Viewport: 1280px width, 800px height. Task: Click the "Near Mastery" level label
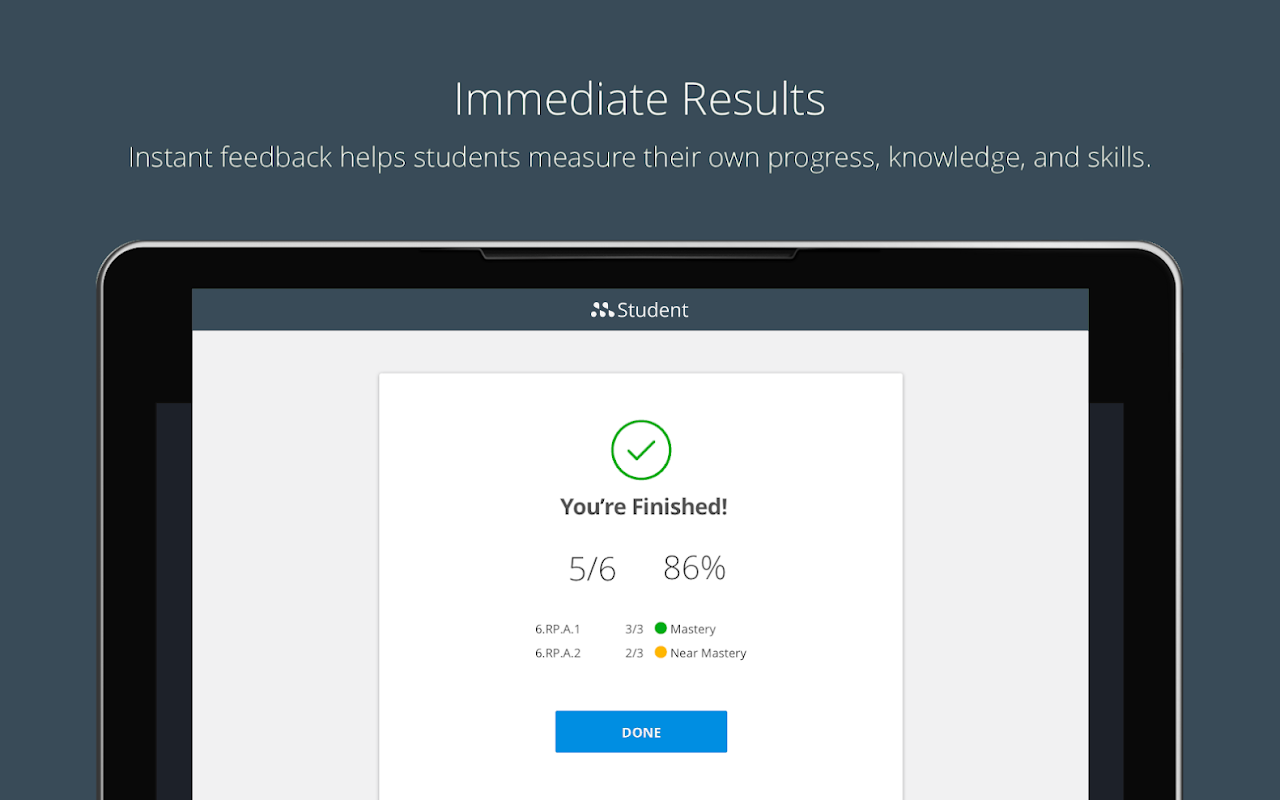pos(708,653)
